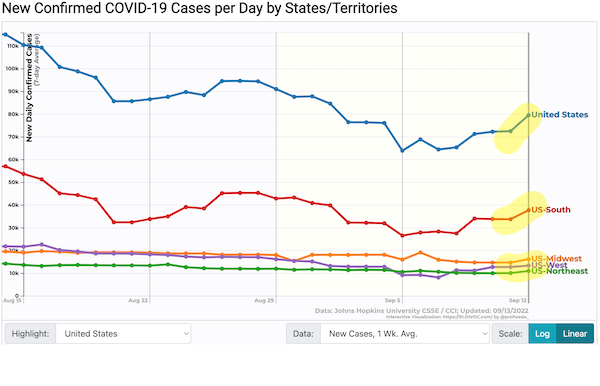Viewport: 600px width, 386px height.
Task: Click the Aug 29 date axis label
Action: (264, 300)
